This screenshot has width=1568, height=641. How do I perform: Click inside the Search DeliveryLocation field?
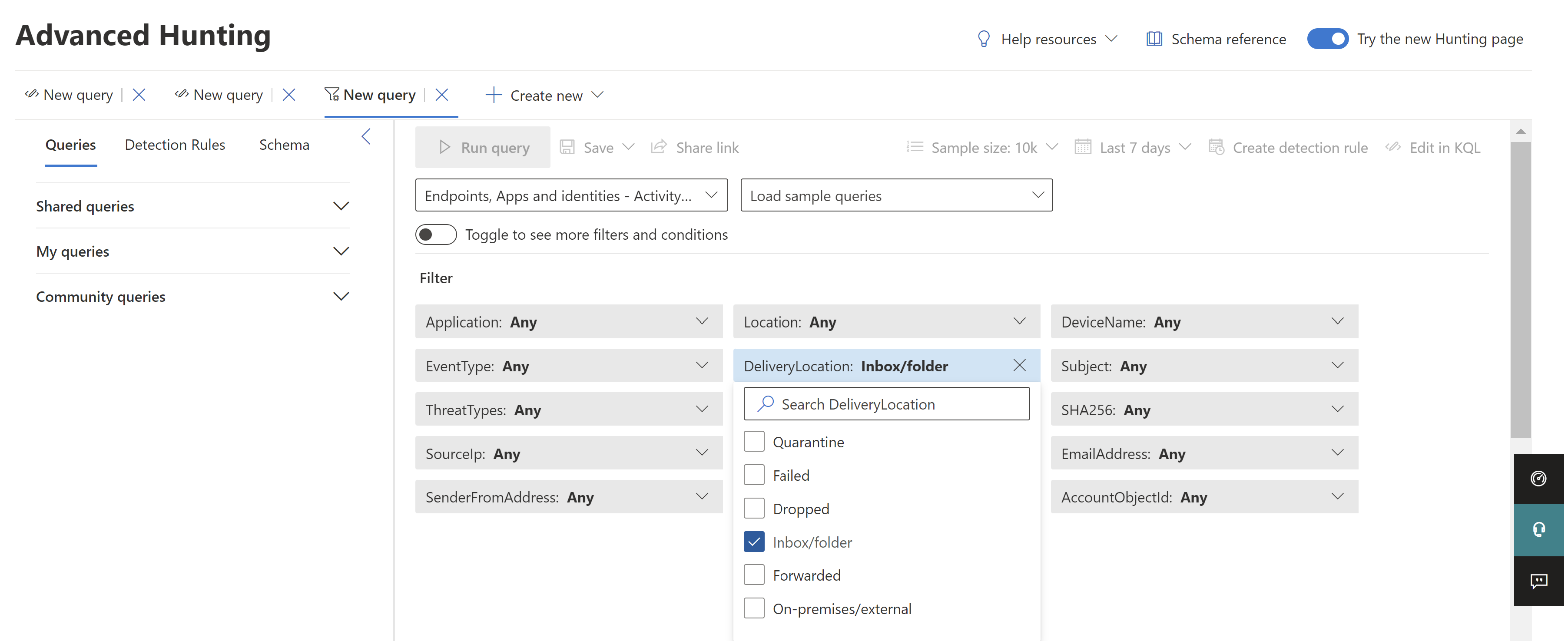point(886,403)
